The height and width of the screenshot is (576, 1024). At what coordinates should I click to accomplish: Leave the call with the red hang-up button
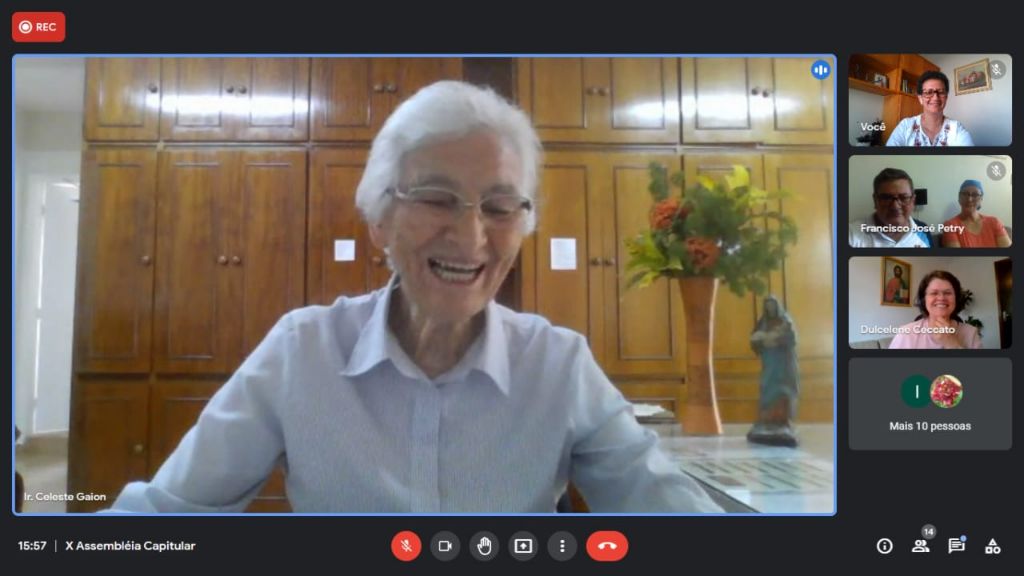(x=607, y=545)
